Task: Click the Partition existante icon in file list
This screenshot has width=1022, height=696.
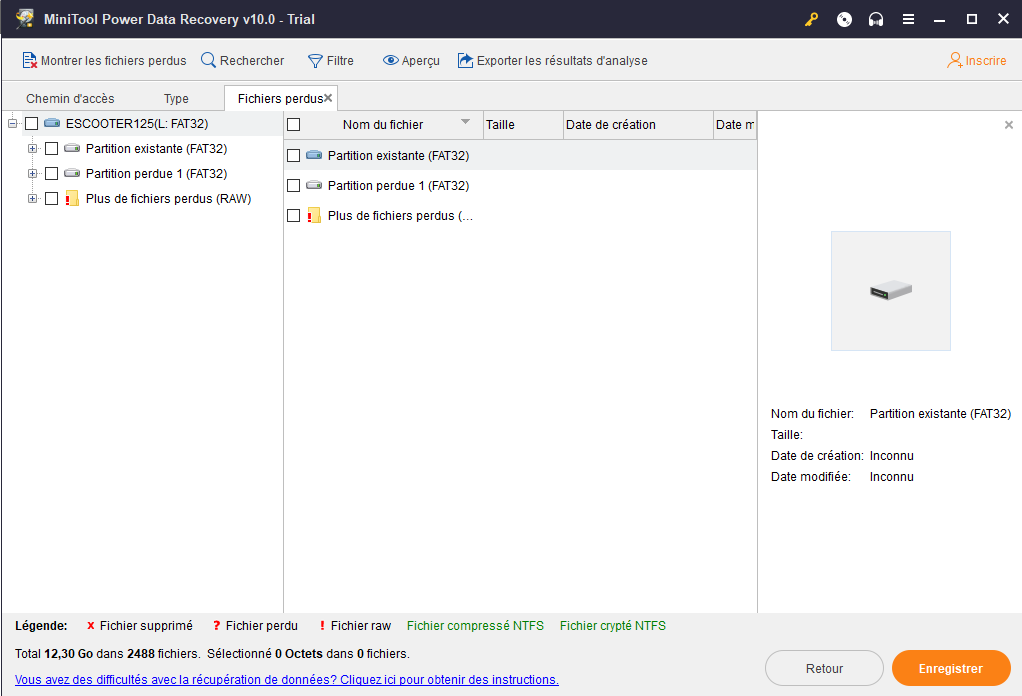Action: [314, 155]
